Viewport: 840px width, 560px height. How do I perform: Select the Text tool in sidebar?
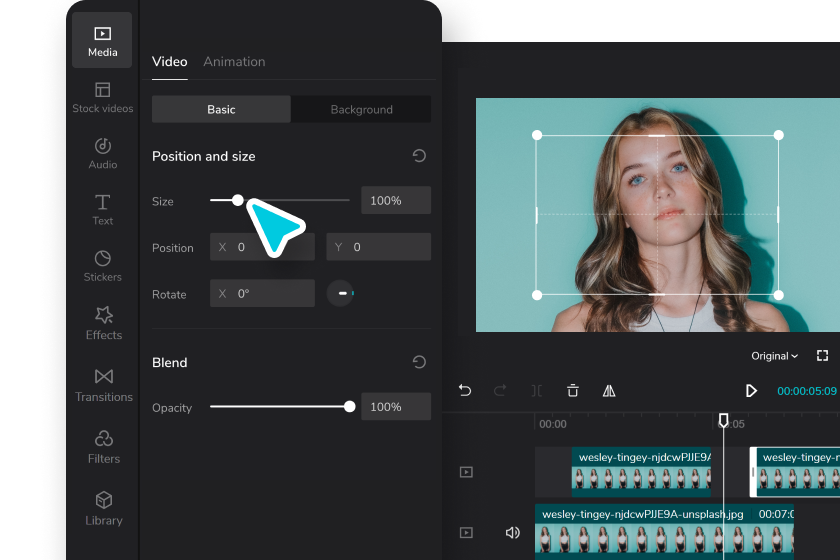pyautogui.click(x=102, y=210)
